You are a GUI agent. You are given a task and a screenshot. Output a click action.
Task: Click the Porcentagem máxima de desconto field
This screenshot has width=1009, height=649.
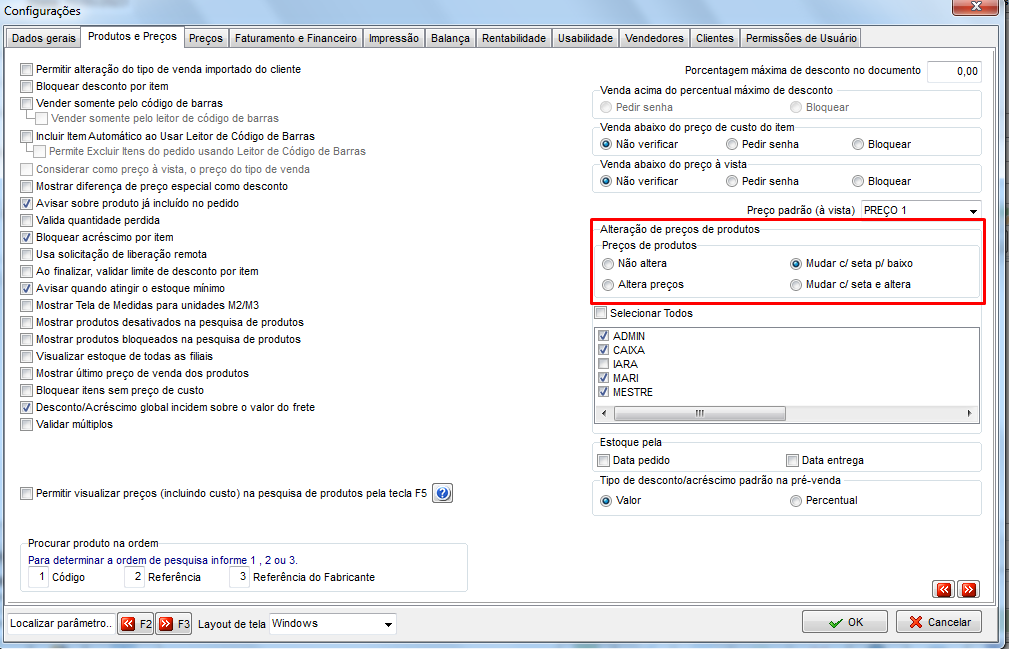click(x=954, y=71)
